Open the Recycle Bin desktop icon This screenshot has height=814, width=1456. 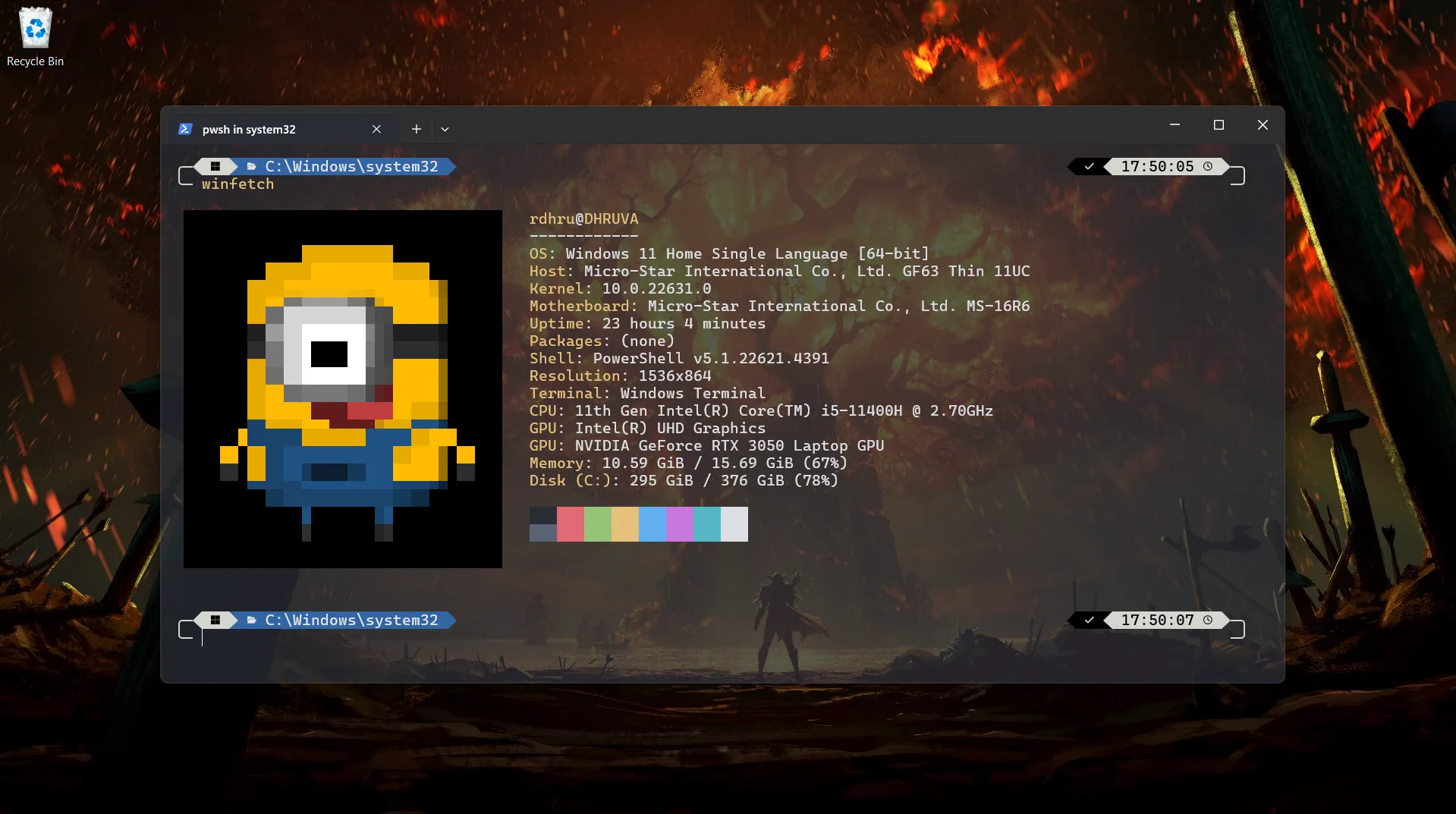coord(35,37)
